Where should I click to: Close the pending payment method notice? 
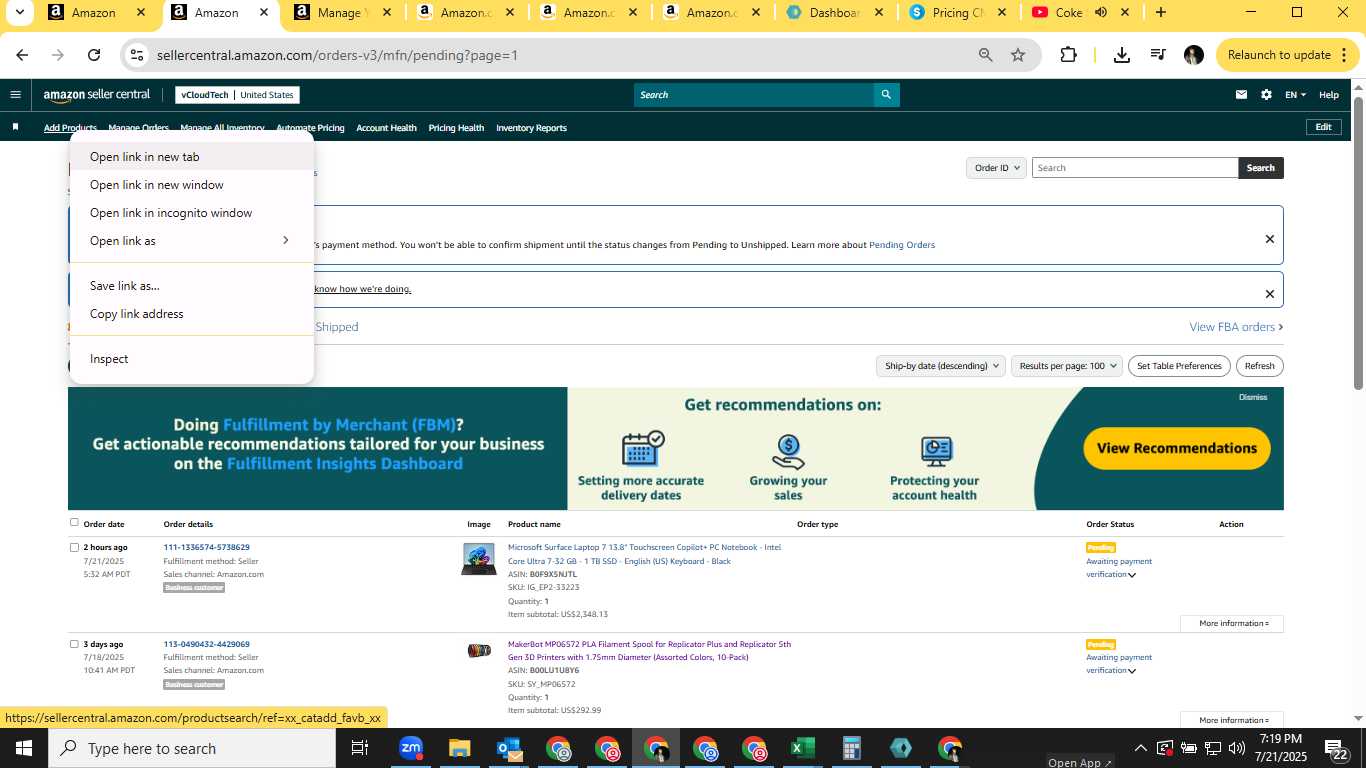pyautogui.click(x=1270, y=239)
